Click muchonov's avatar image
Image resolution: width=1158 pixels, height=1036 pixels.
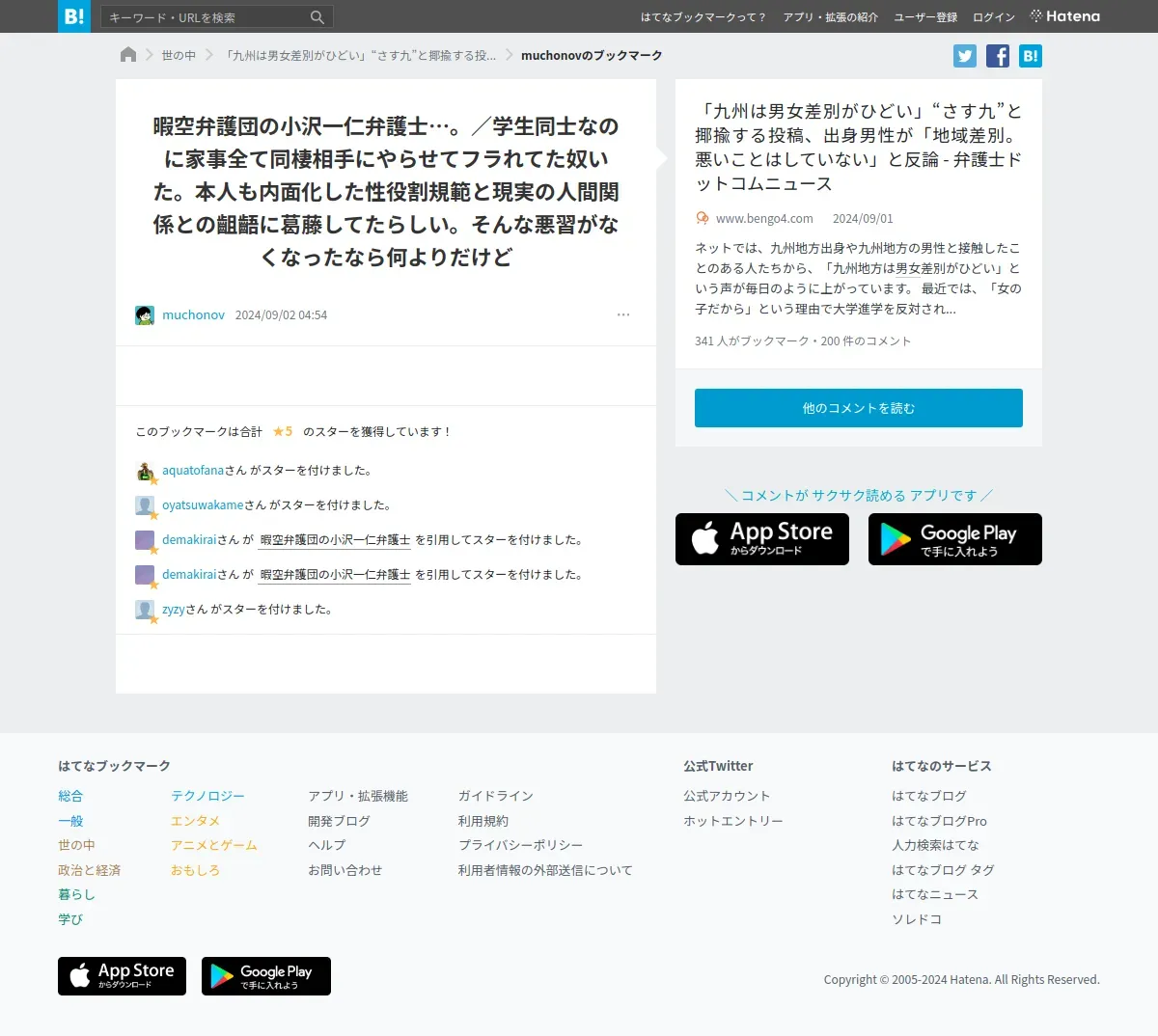(145, 315)
